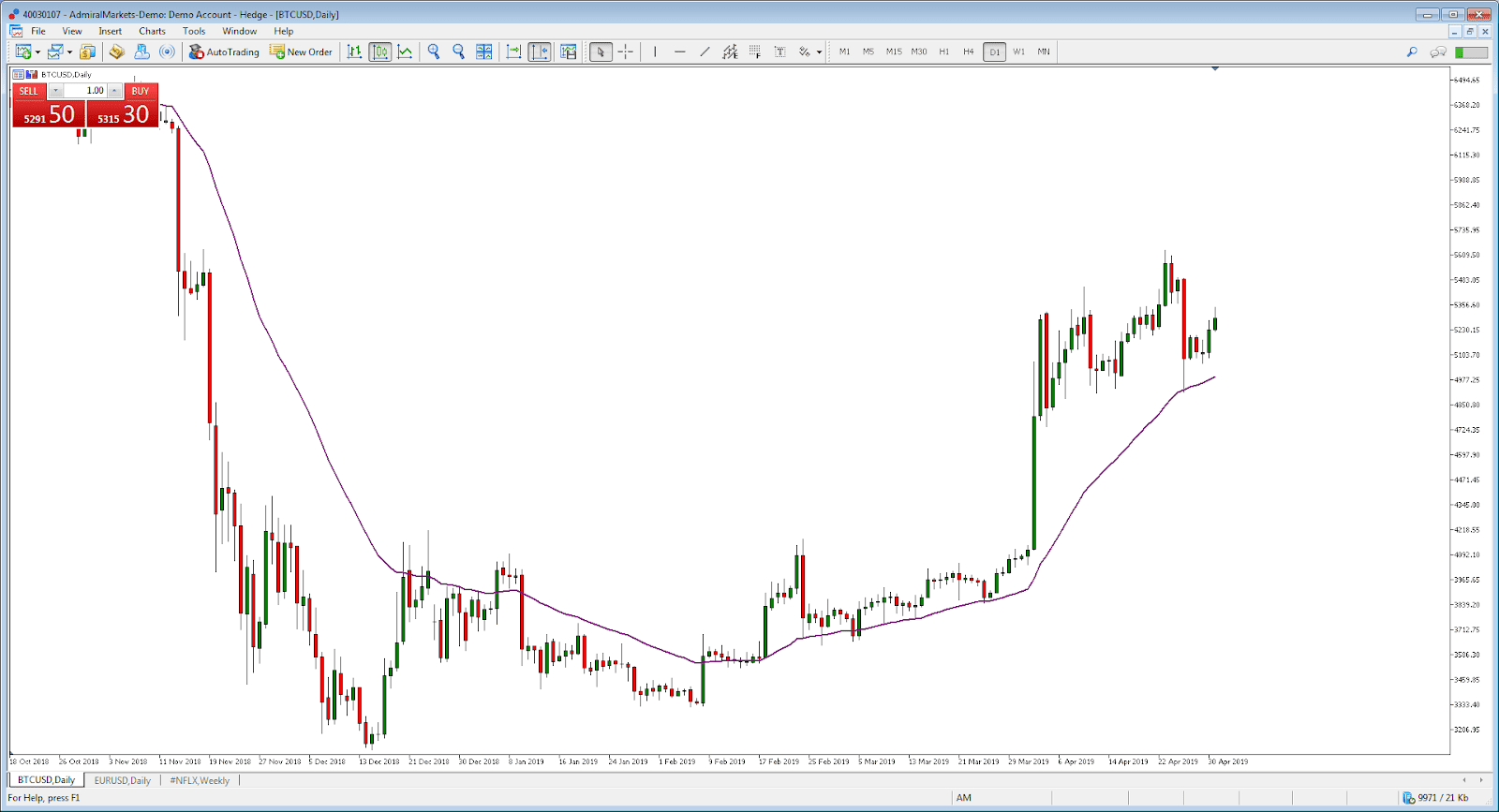This screenshot has height=812, width=1499.
Task: Switch to the EURUSD,Daily chart tab
Action: [x=122, y=780]
